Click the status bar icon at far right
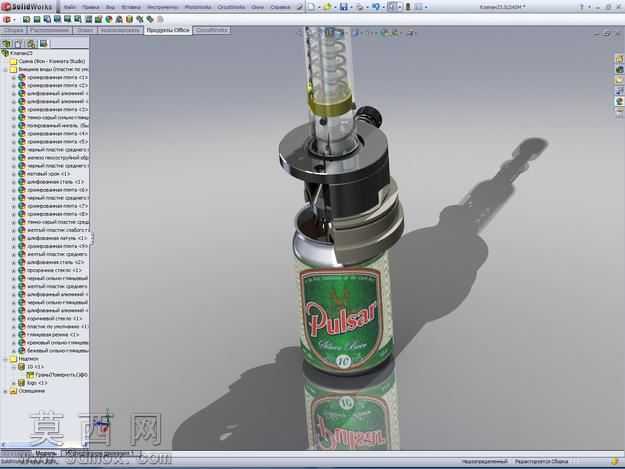The image size is (625, 469). 615,461
